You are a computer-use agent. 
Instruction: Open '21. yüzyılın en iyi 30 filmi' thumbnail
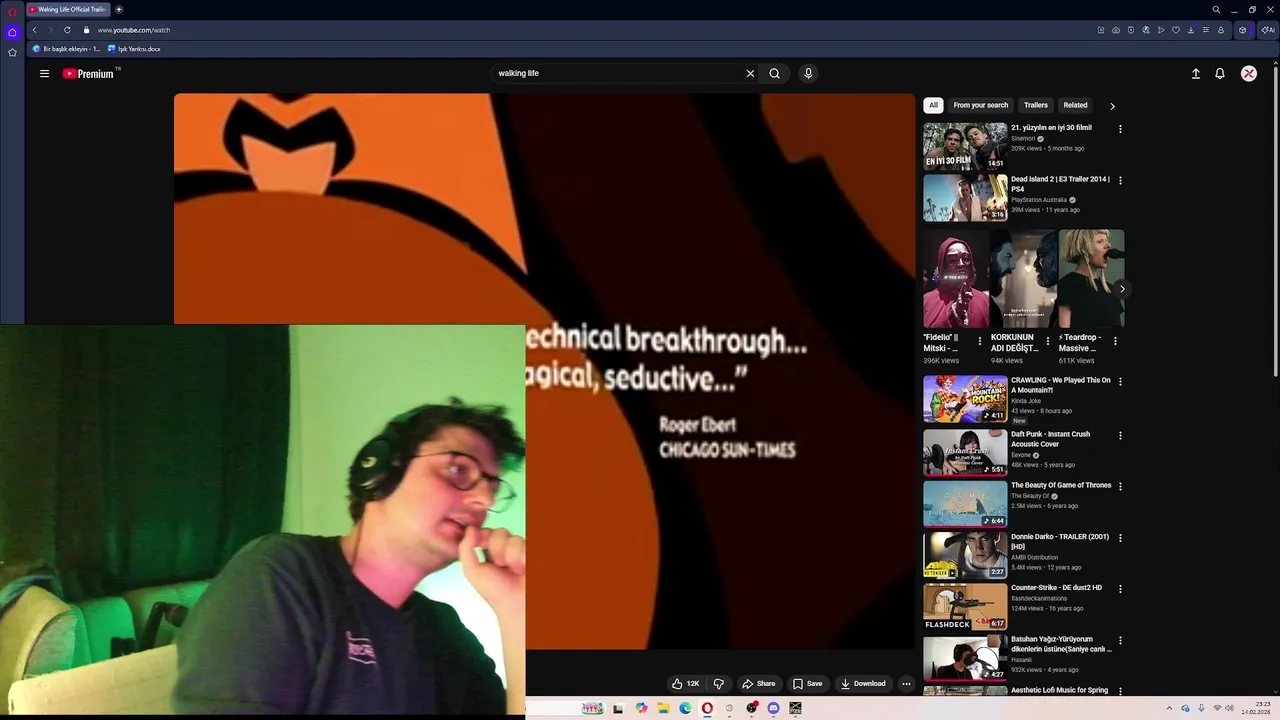[x=965, y=146]
